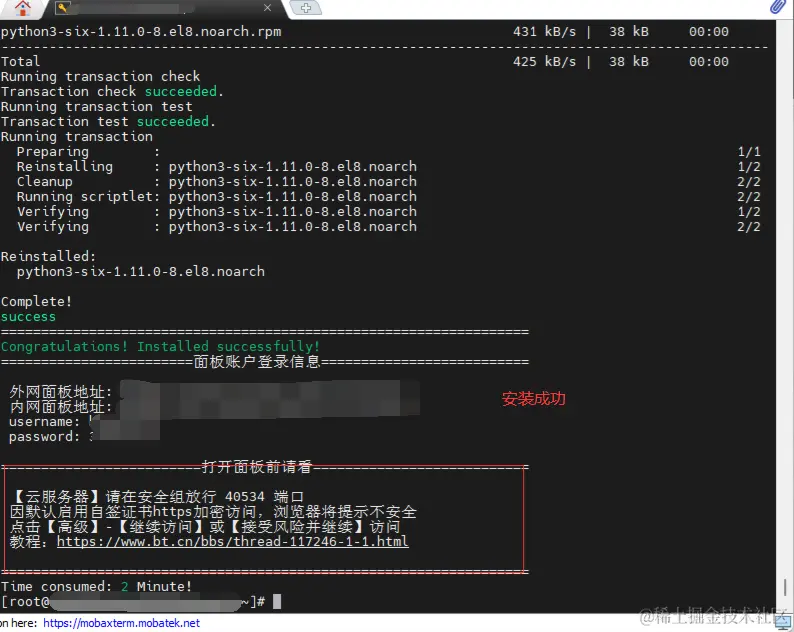Click the 'username:' label line
The image size is (794, 632).
click(44, 422)
